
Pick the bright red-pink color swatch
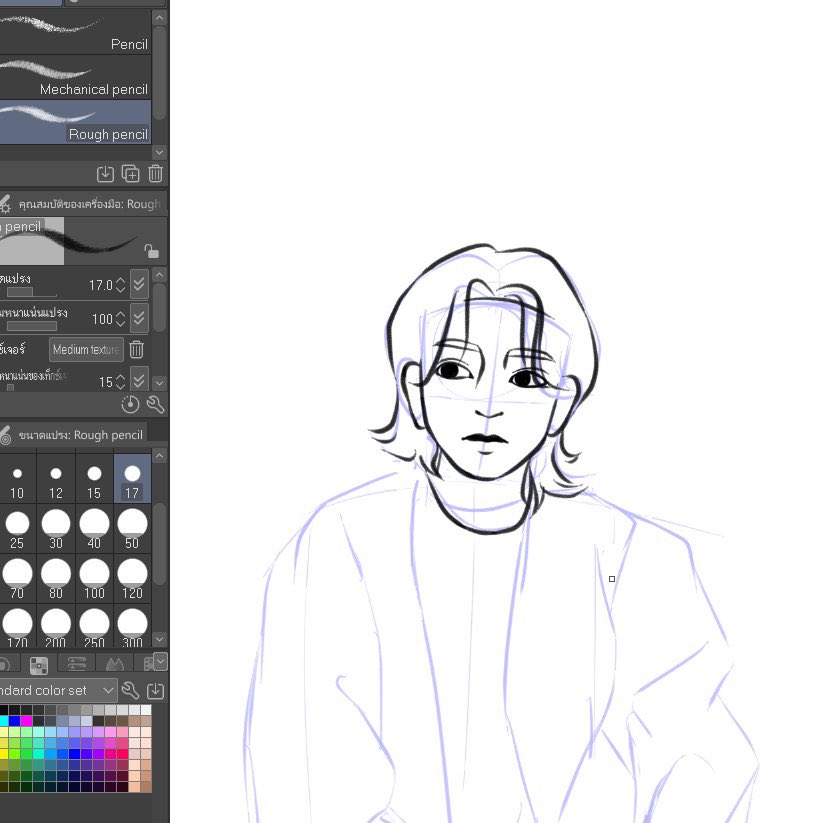click(122, 754)
